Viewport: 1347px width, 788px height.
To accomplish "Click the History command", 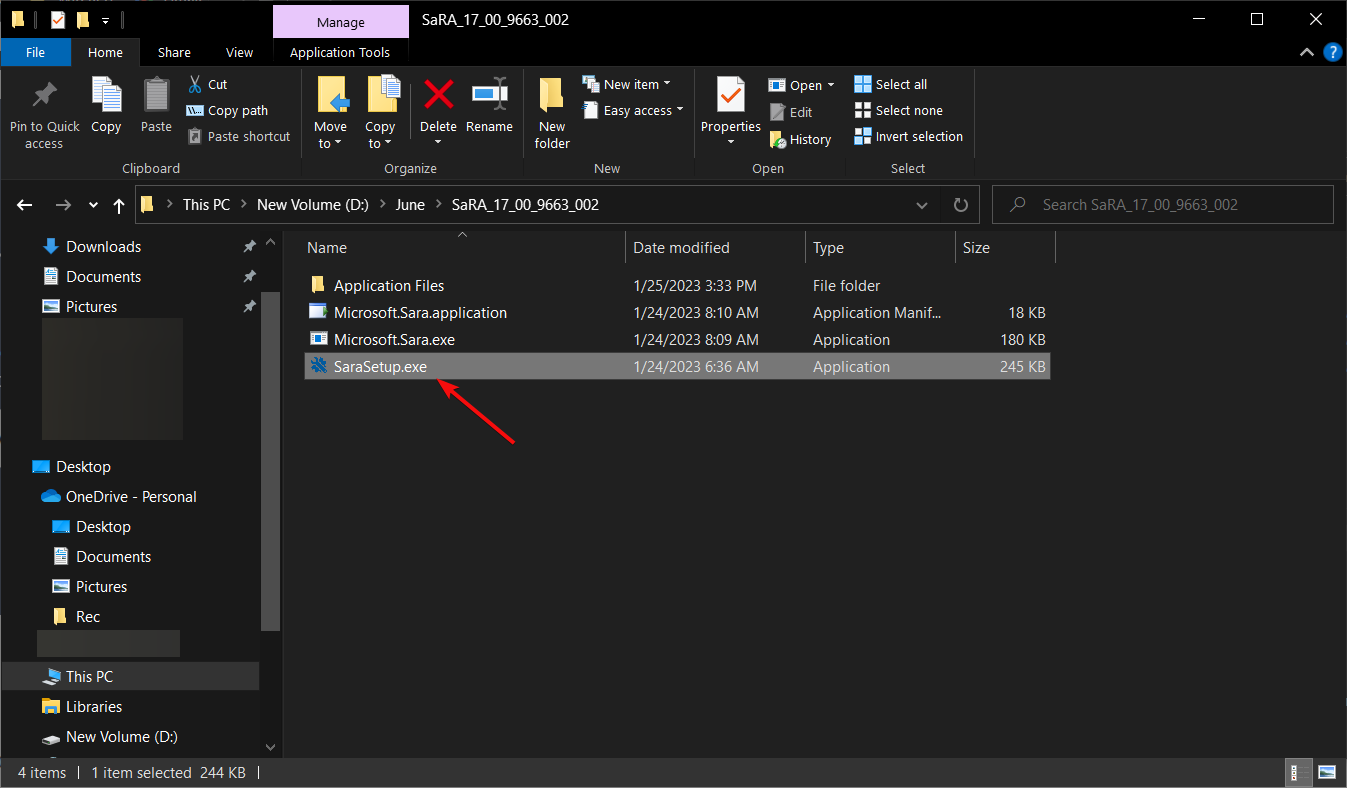I will tap(800, 140).
